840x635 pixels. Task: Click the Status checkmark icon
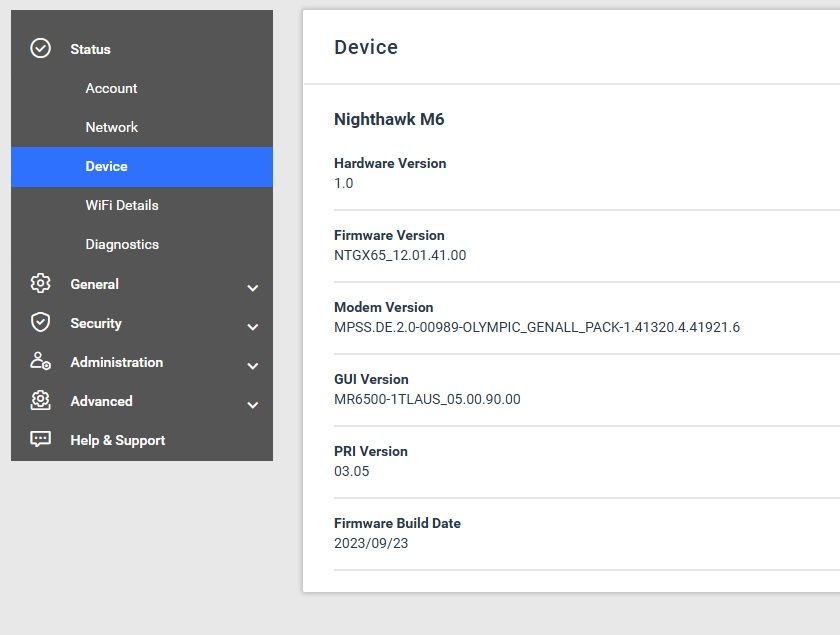click(x=40, y=48)
